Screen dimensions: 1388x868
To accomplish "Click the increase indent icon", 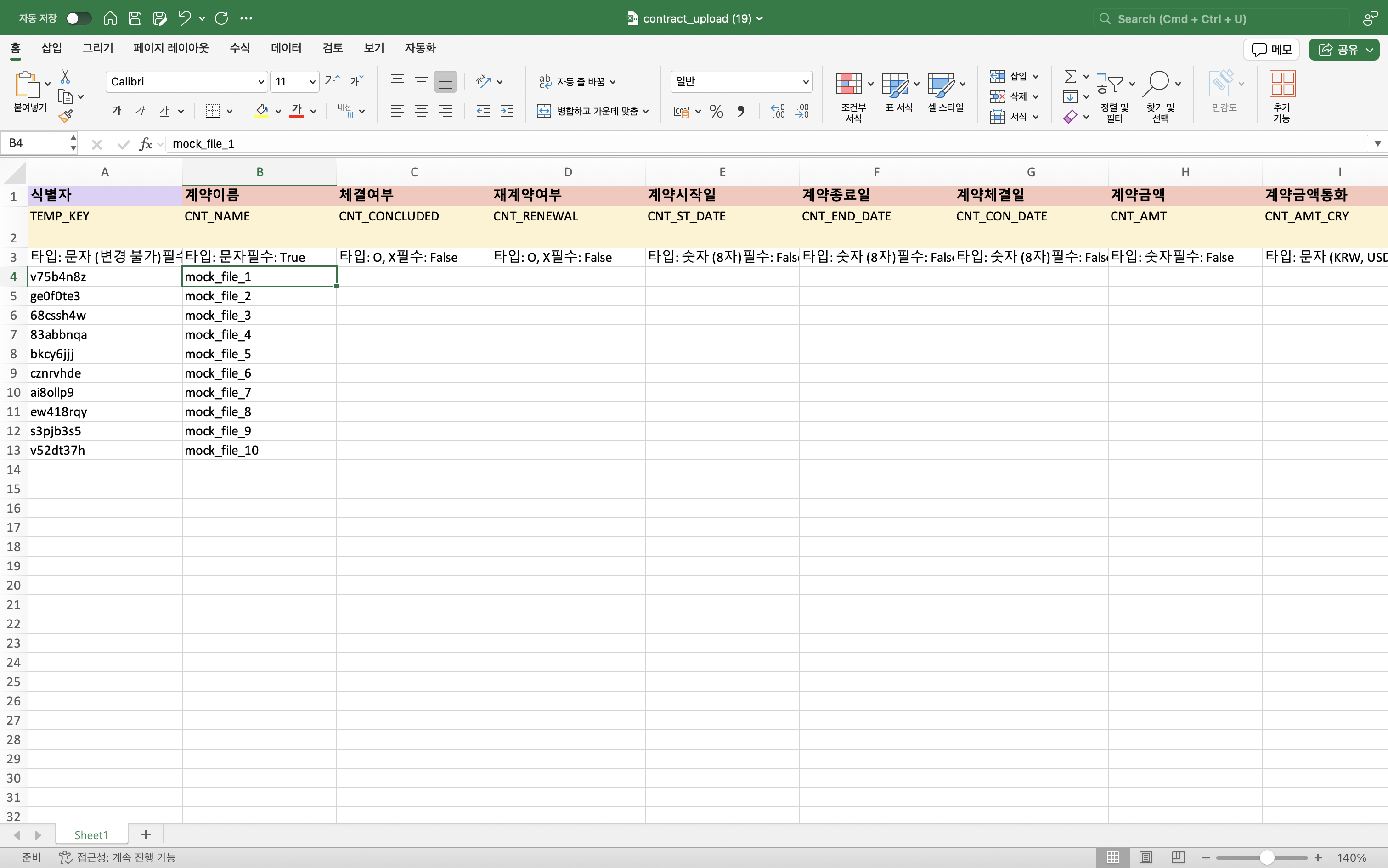I will (507, 111).
